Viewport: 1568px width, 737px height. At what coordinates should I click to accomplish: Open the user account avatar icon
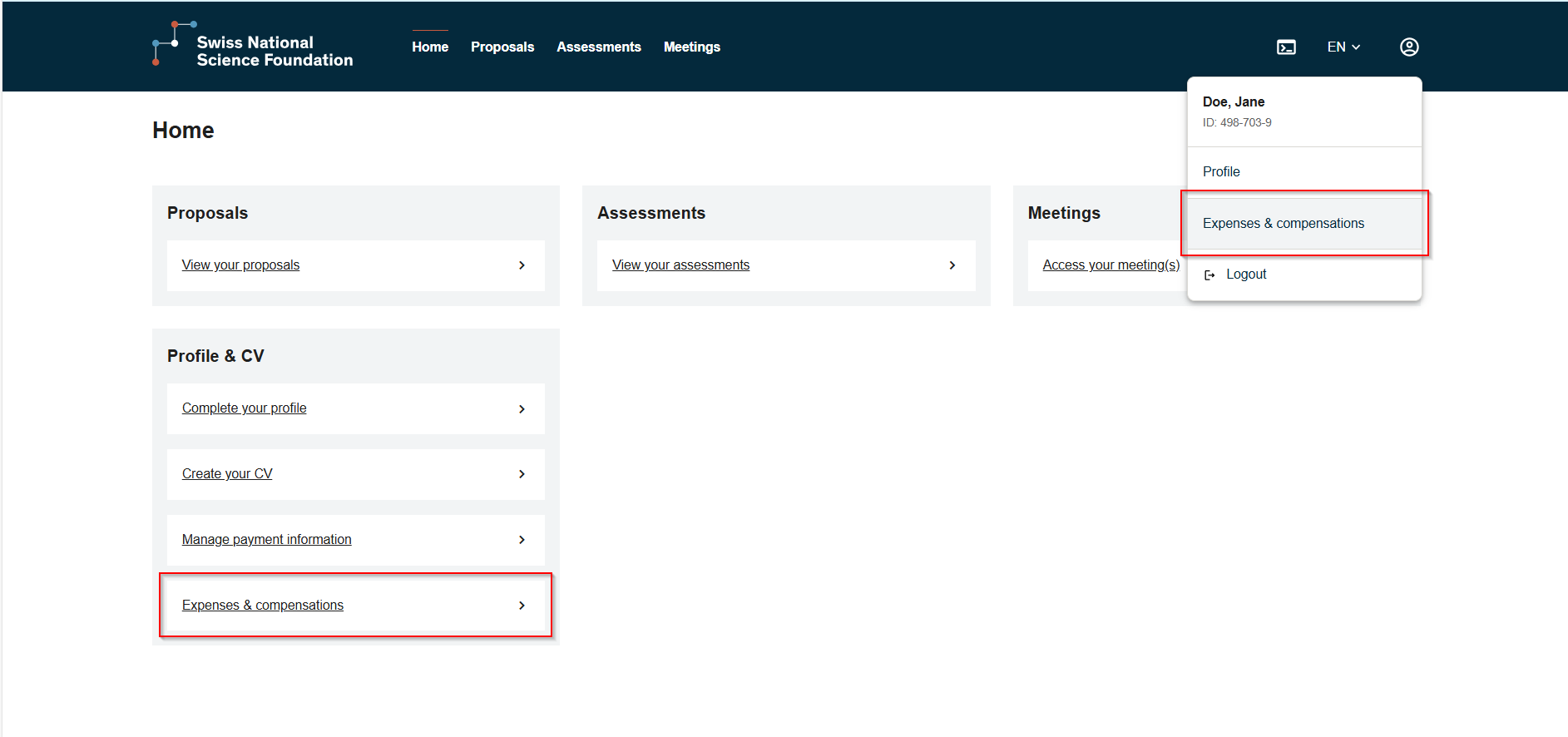point(1408,47)
